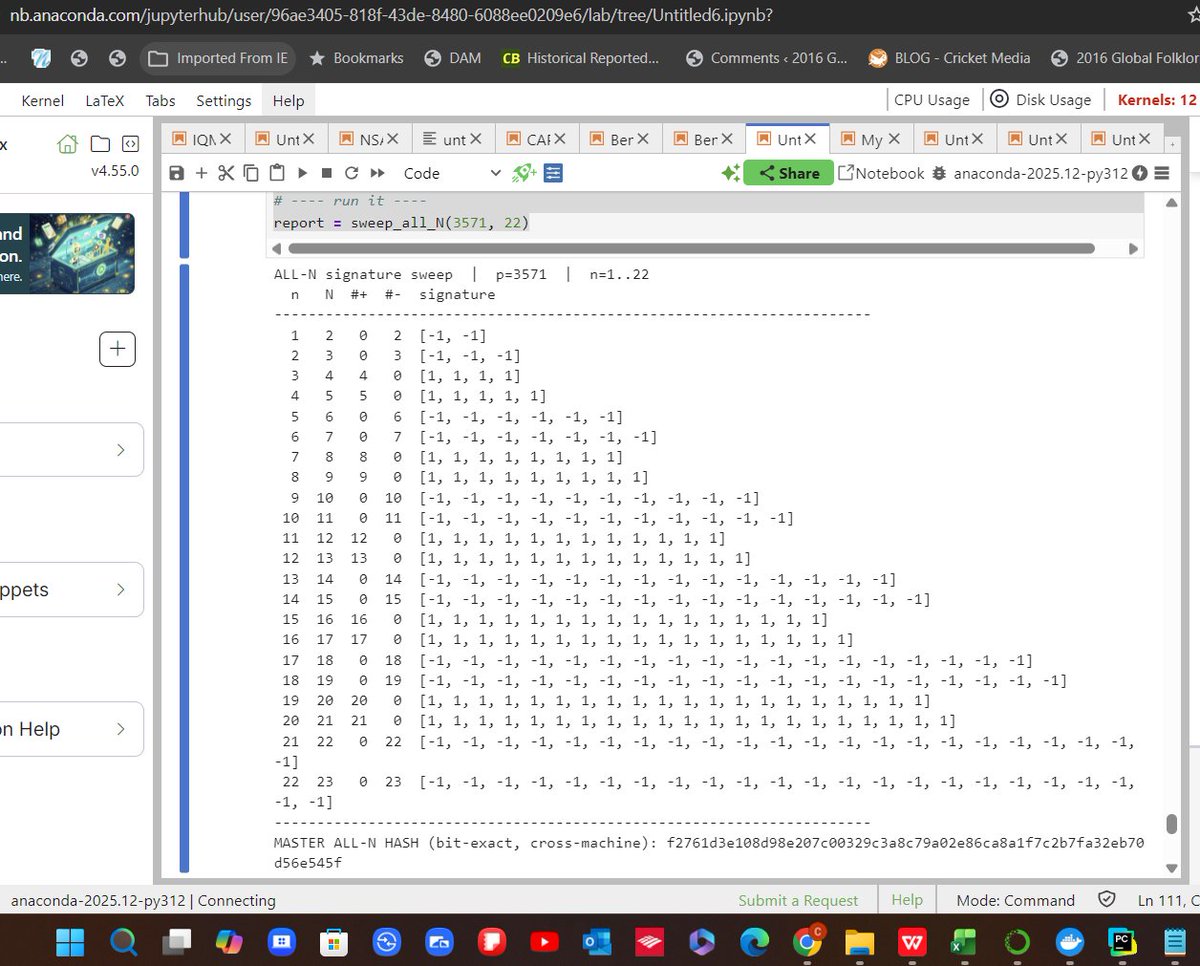Image resolution: width=1200 pixels, height=966 pixels.
Task: Toggle the debugger bug icon
Action: (938, 173)
